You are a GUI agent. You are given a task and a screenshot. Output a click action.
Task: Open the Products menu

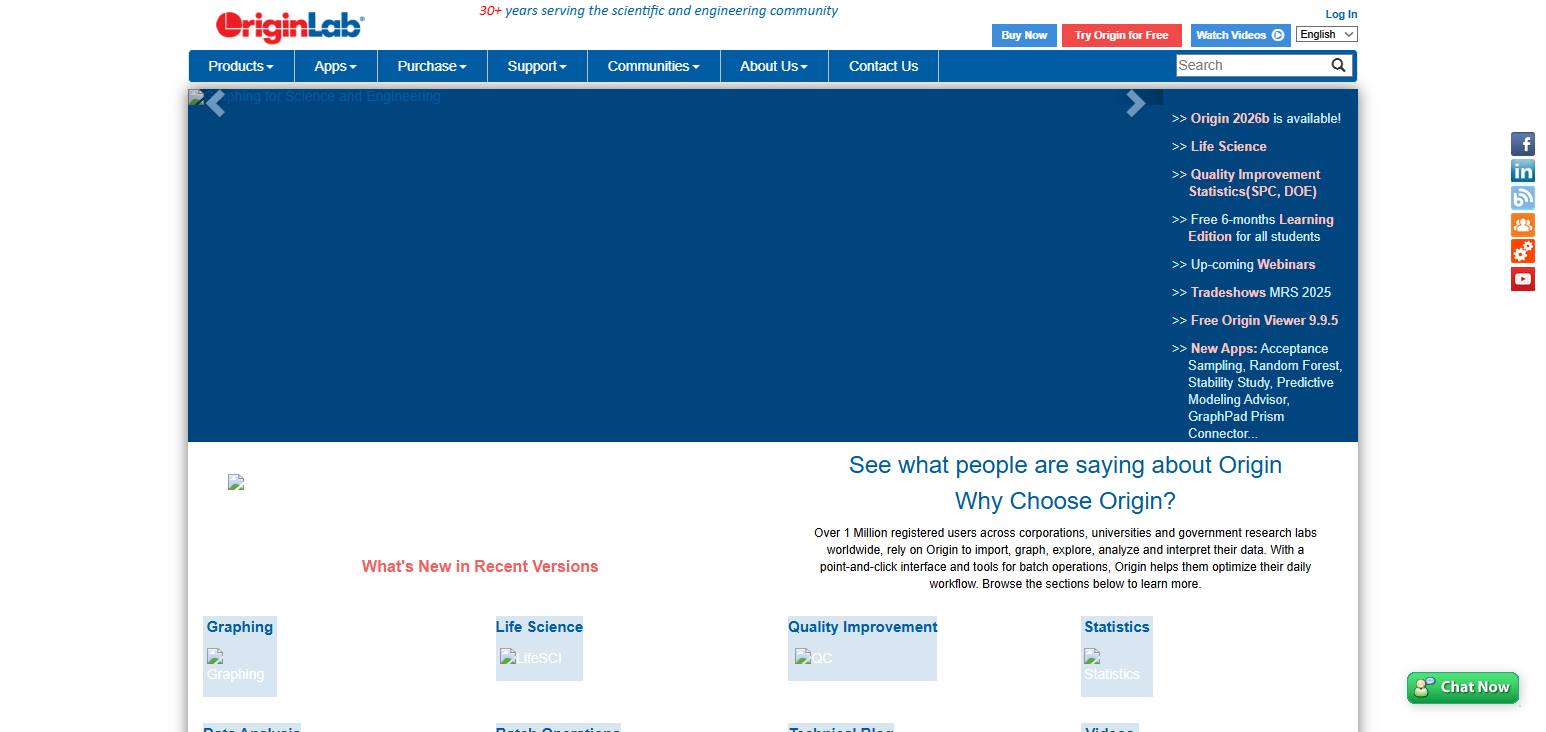(x=241, y=66)
